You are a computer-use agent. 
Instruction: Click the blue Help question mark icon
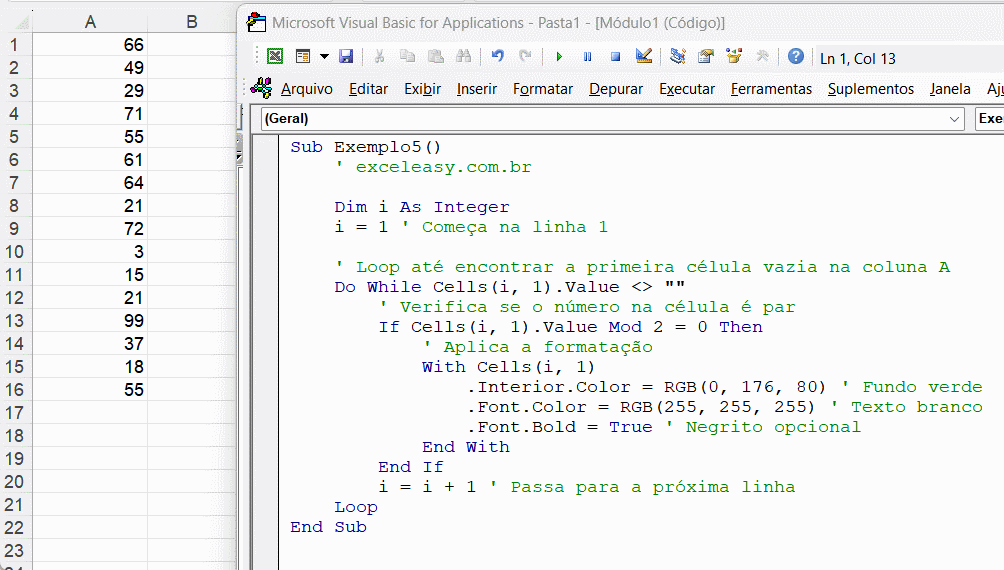click(x=796, y=57)
